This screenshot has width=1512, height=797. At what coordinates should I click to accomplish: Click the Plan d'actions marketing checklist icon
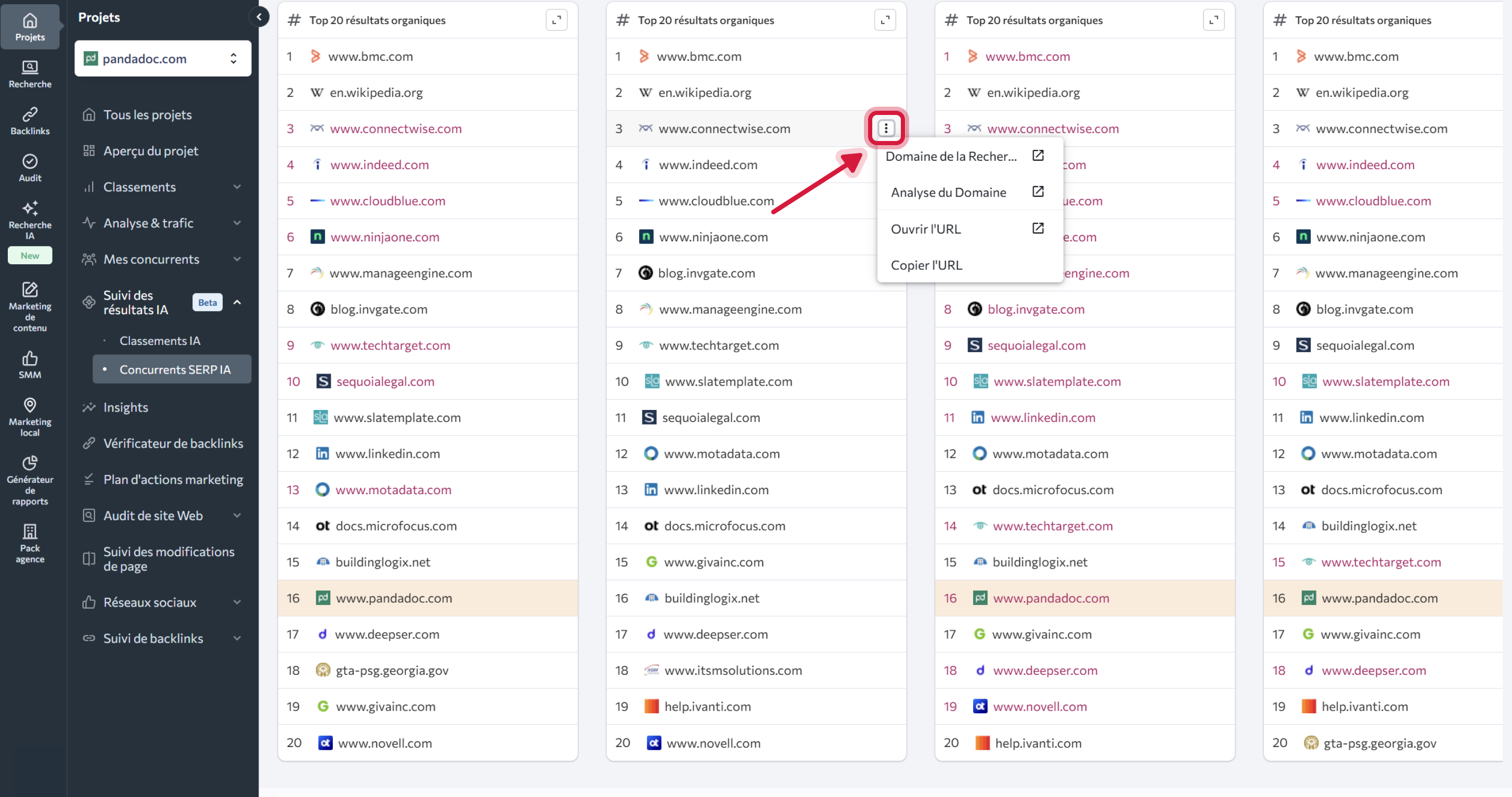[88, 480]
